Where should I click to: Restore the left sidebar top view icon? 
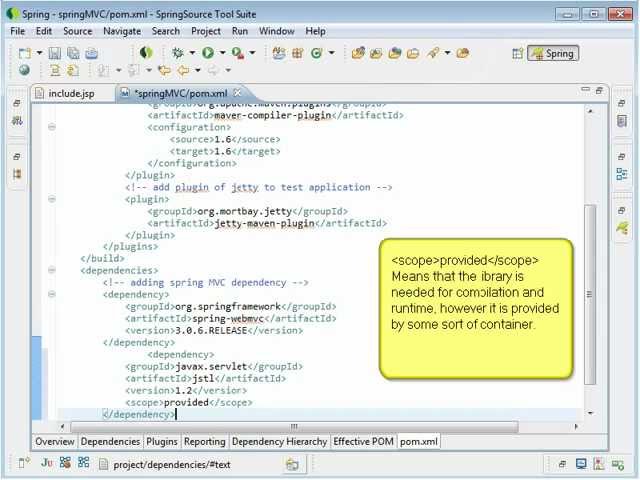point(16,103)
